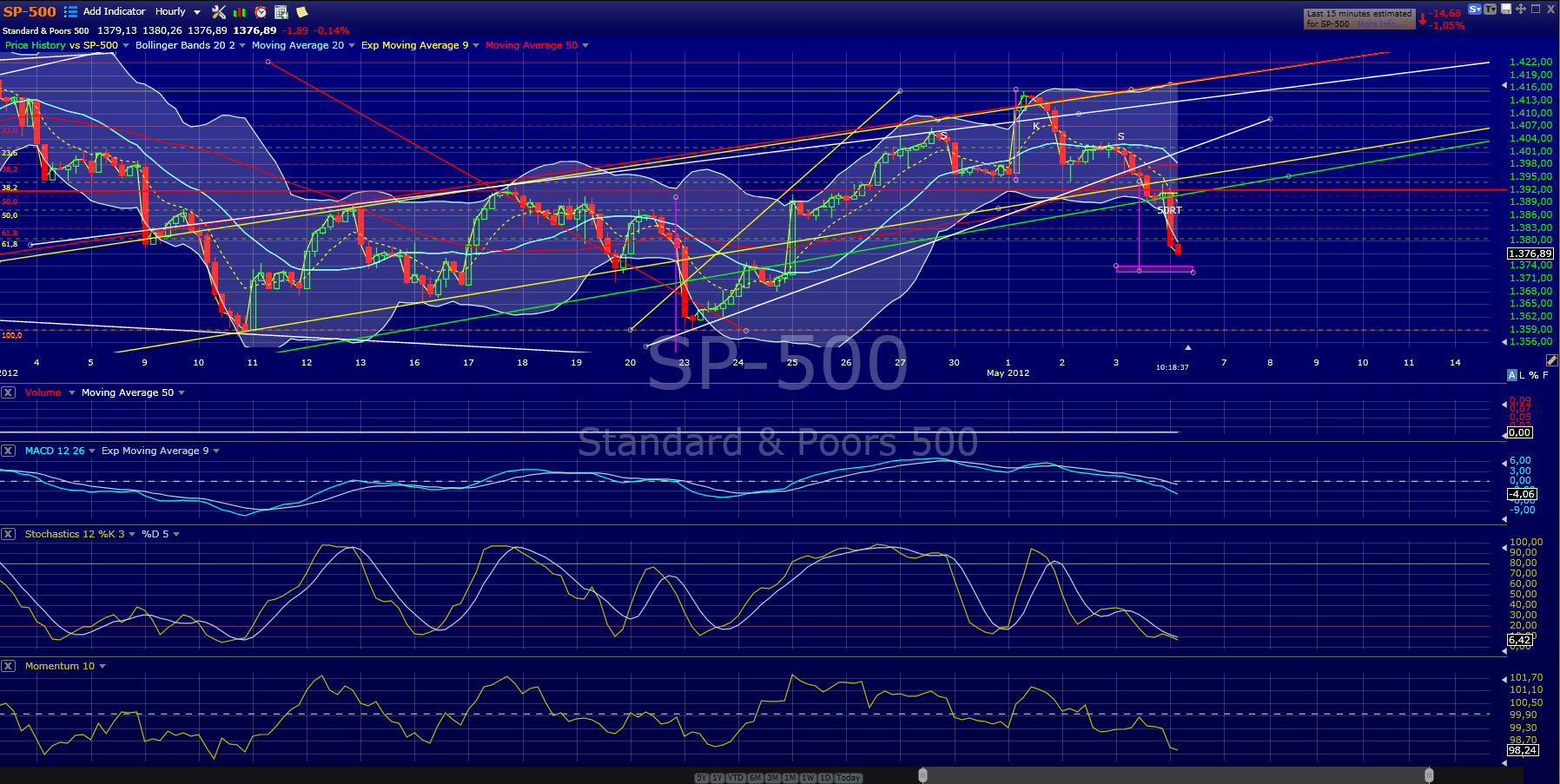Click the red down arrow price change icon

pos(1423,18)
